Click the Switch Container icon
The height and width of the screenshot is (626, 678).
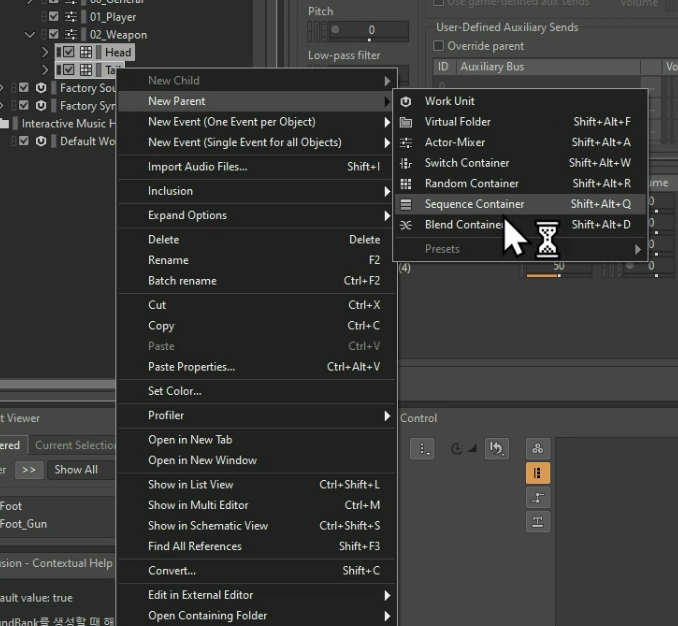click(406, 163)
